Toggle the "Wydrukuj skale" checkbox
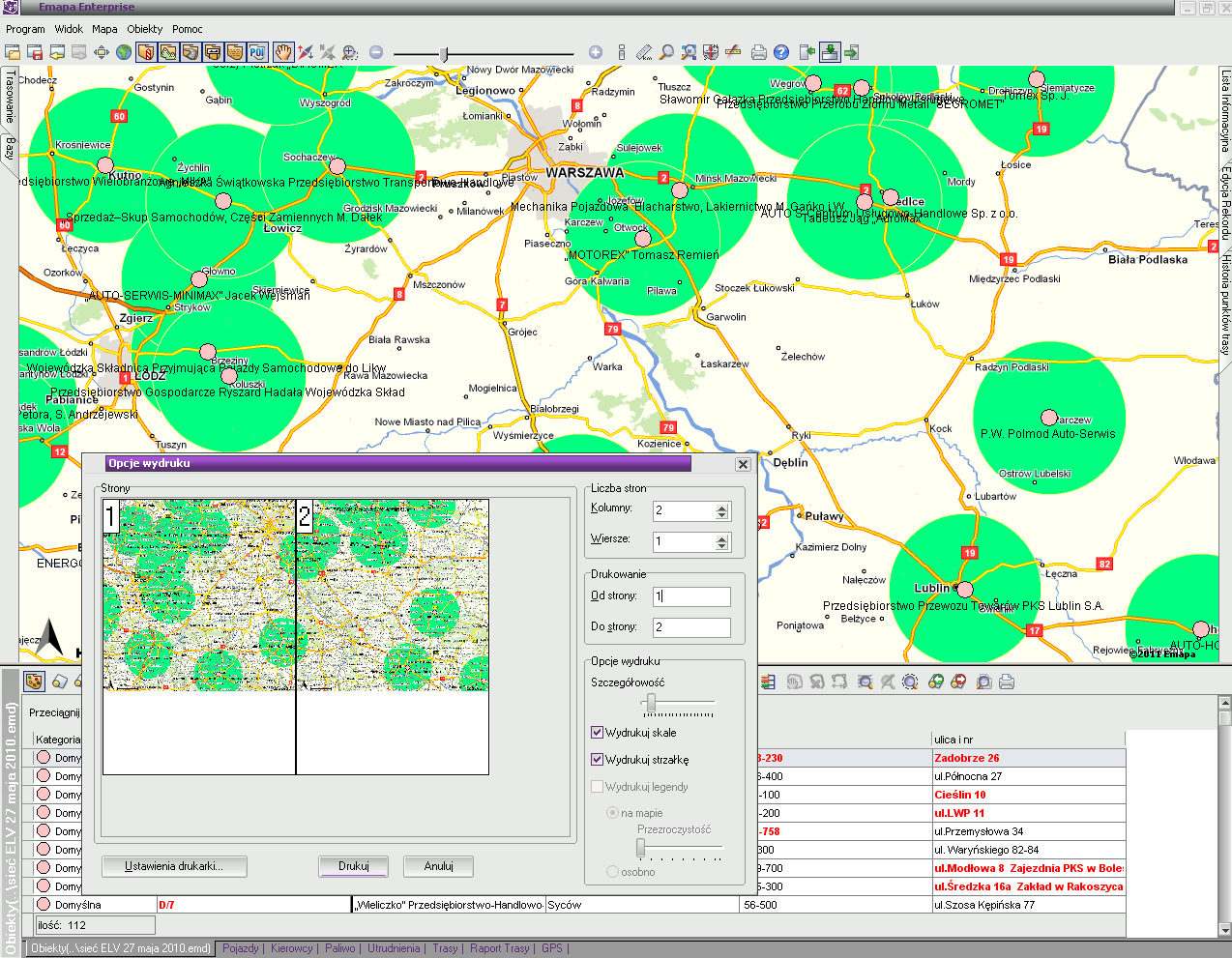 click(597, 733)
